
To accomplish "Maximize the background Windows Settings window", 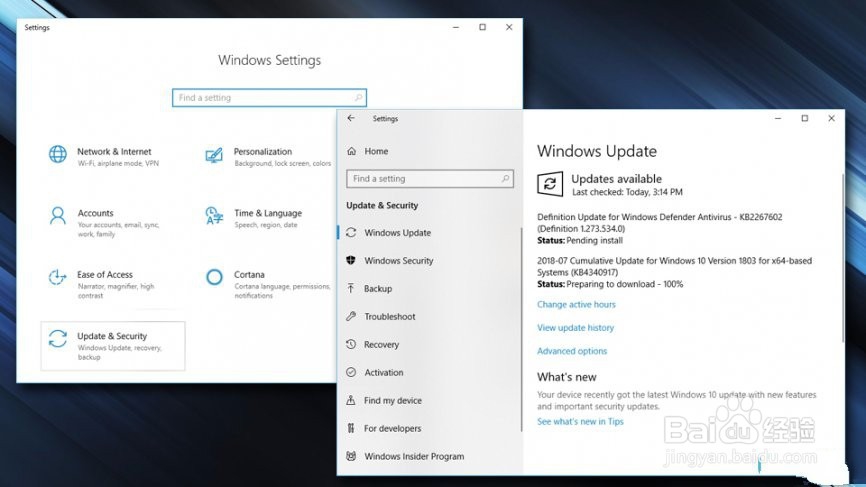I will (x=483, y=27).
